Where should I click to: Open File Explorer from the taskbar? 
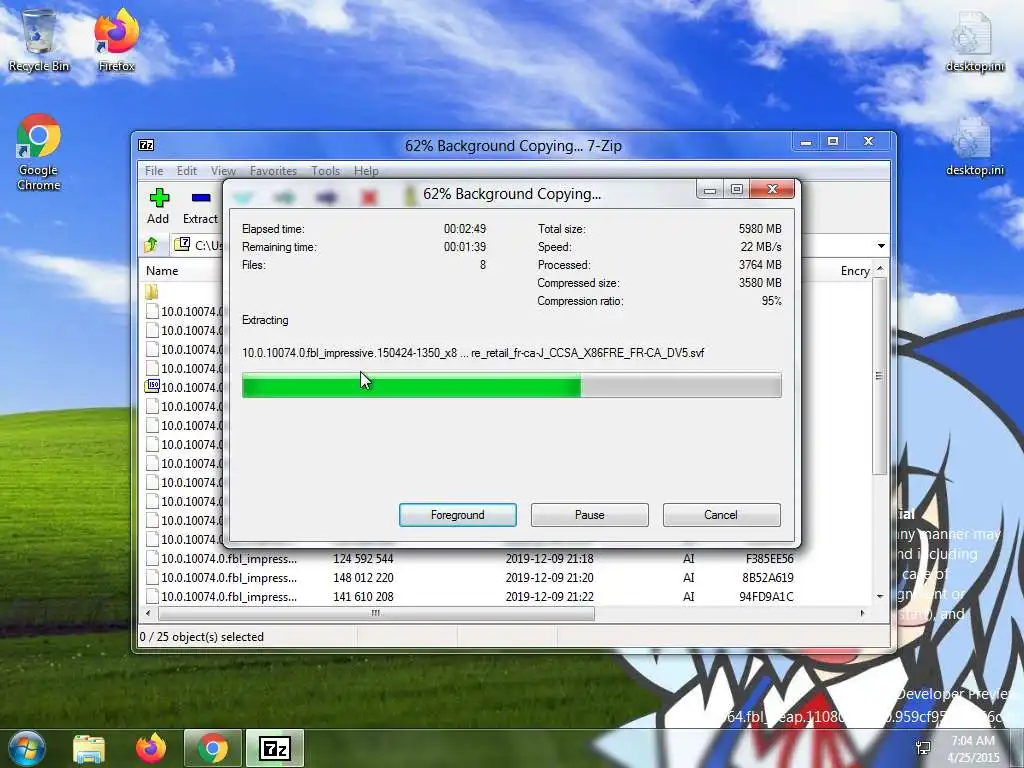coord(89,749)
